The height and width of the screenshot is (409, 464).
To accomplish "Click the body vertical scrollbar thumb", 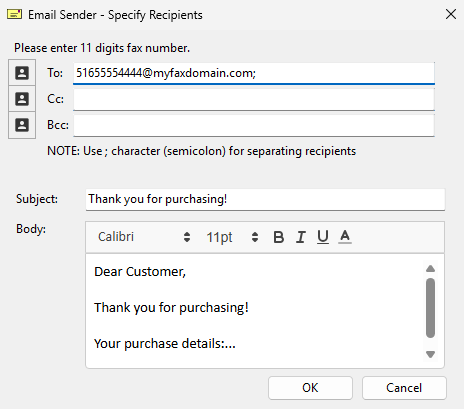I will (430, 308).
